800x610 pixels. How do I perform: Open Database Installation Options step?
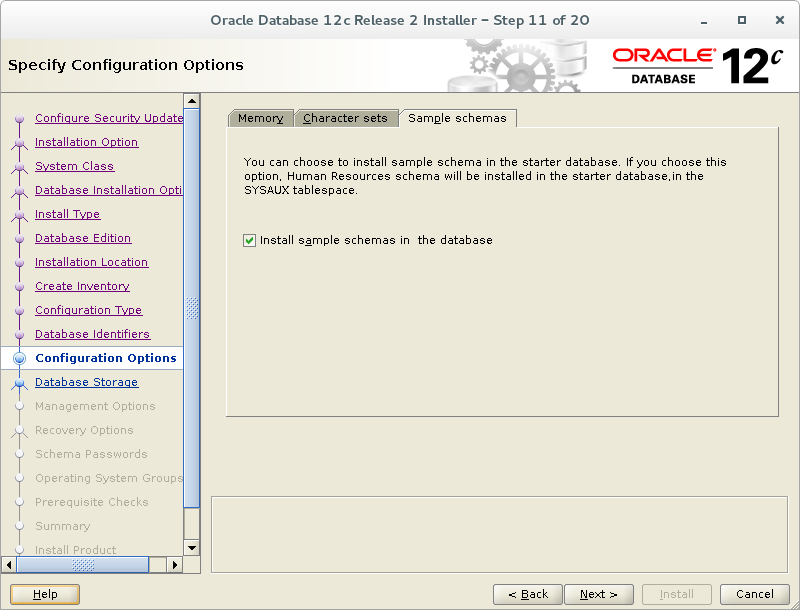109,190
